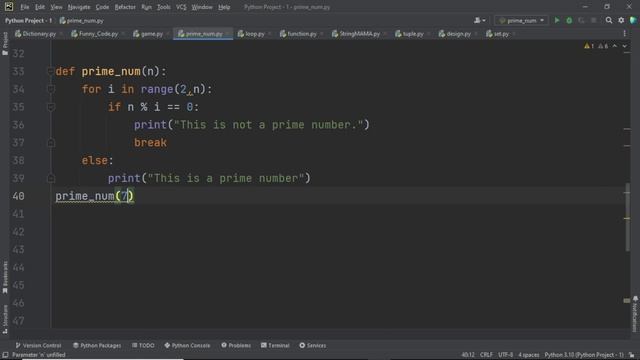Open the editor tabs more-options menu
The image size is (640, 360).
(x=624, y=34)
